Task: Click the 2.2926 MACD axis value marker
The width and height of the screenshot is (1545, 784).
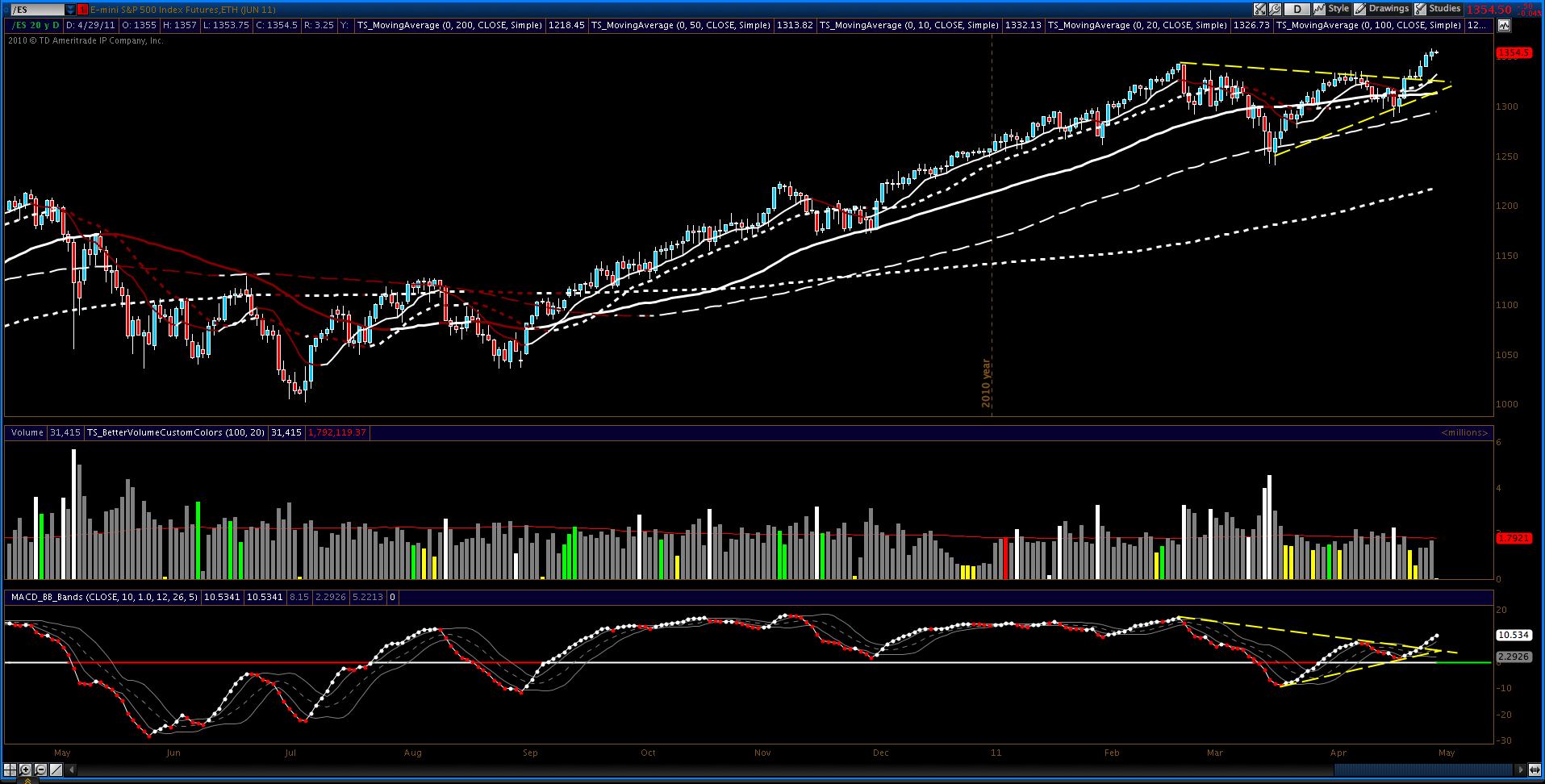Action: (x=1514, y=657)
